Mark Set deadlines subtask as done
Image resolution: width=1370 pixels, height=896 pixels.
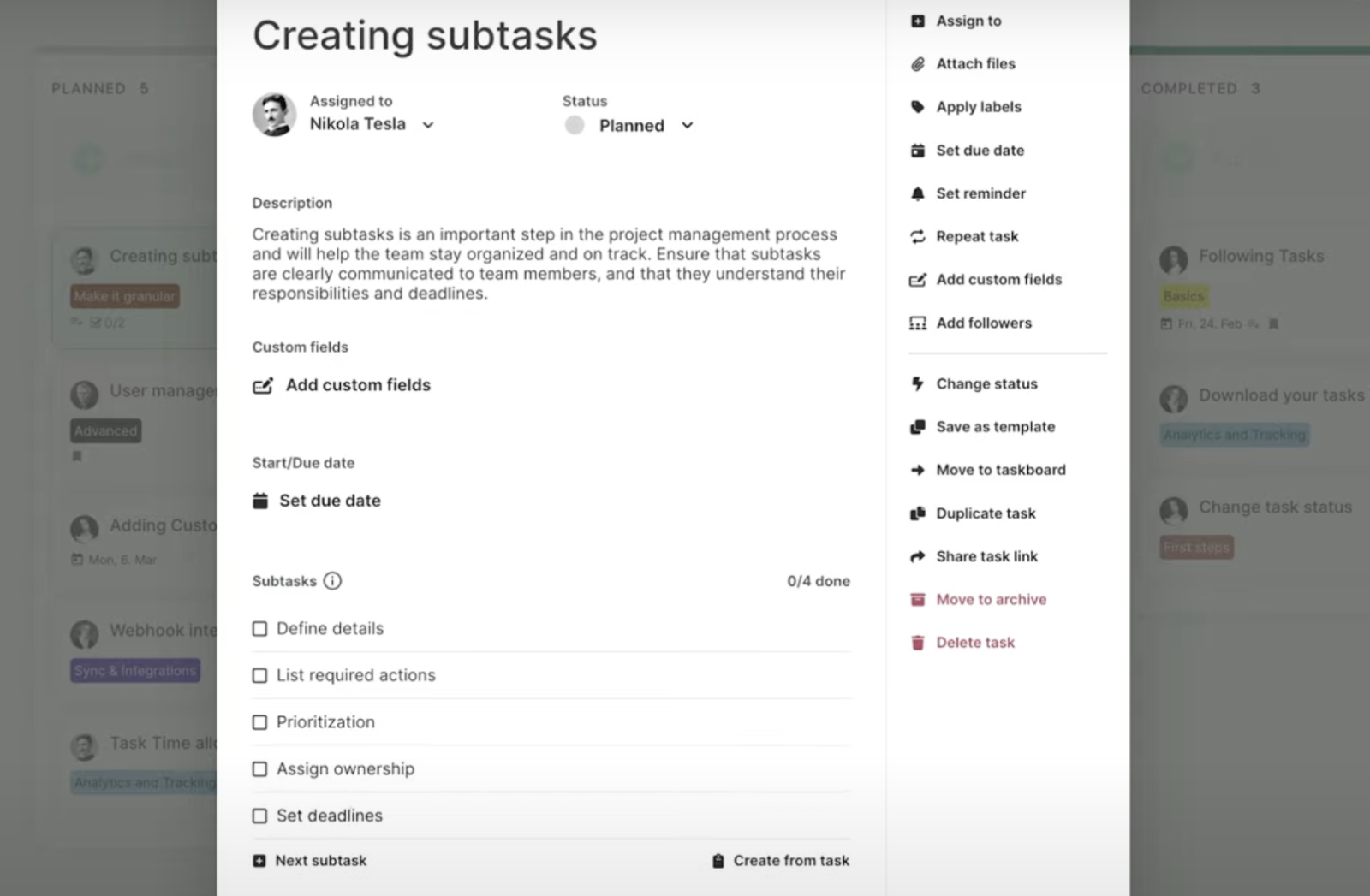pos(259,816)
